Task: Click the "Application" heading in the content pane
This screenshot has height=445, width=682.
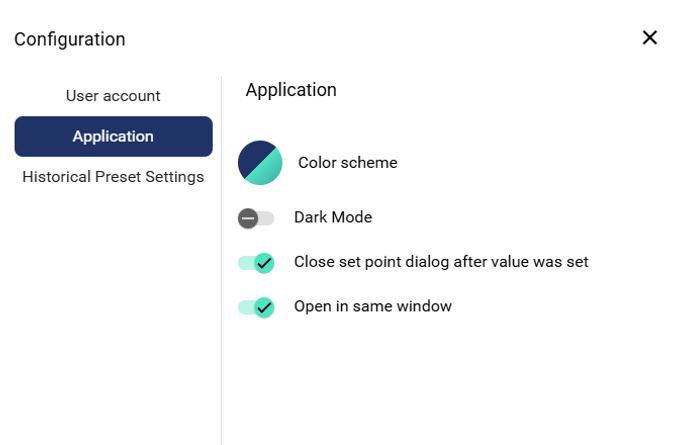Action: click(291, 89)
